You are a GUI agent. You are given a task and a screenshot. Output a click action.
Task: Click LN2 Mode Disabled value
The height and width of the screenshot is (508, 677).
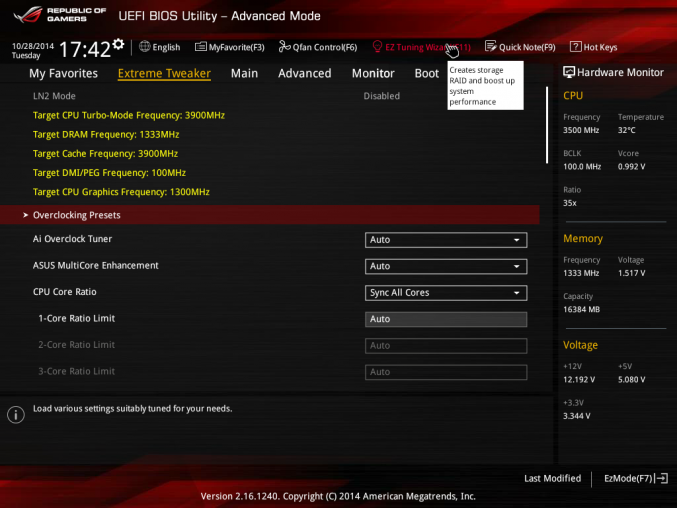(382, 96)
